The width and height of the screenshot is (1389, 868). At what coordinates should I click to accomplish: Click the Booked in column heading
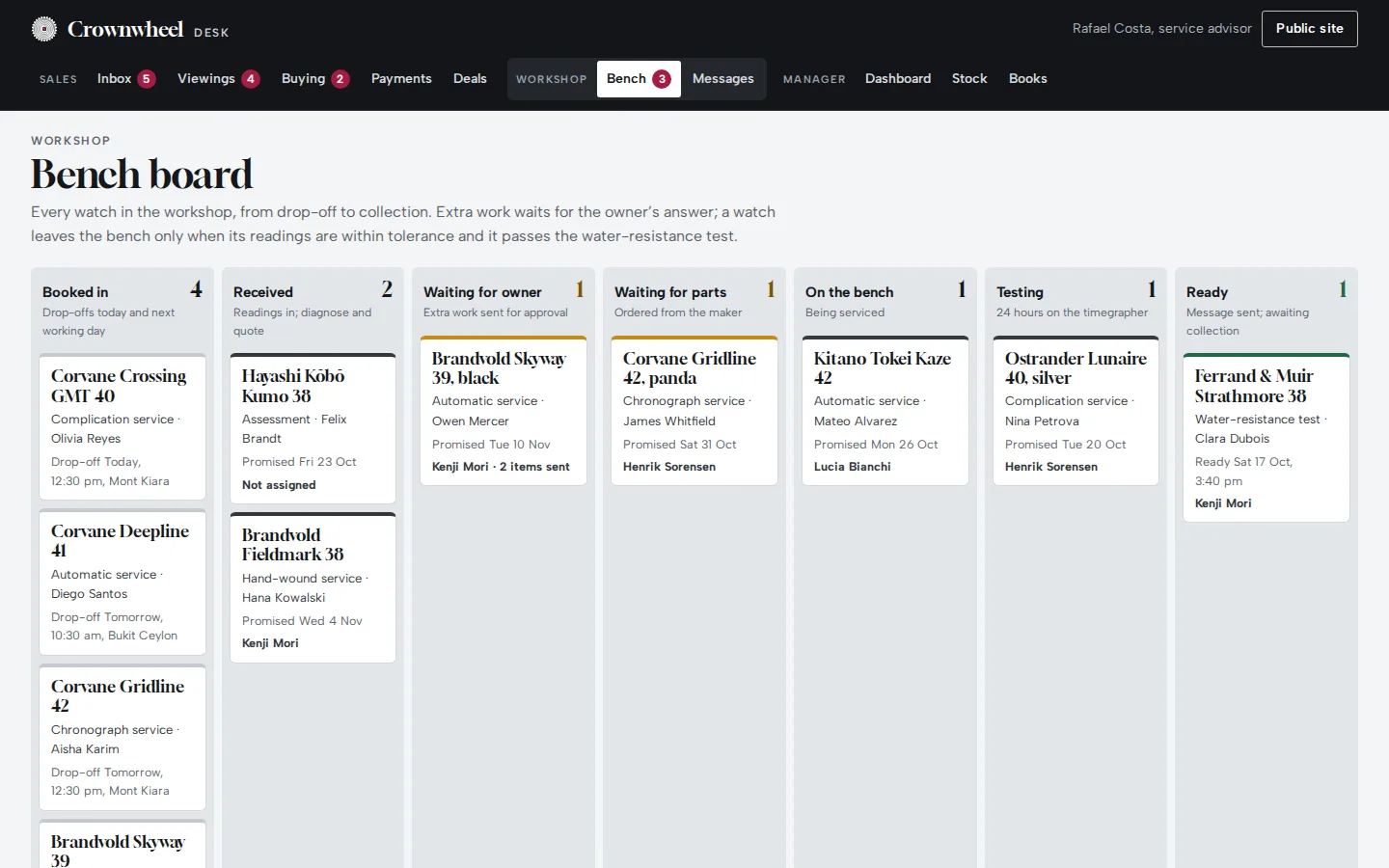[x=75, y=292]
